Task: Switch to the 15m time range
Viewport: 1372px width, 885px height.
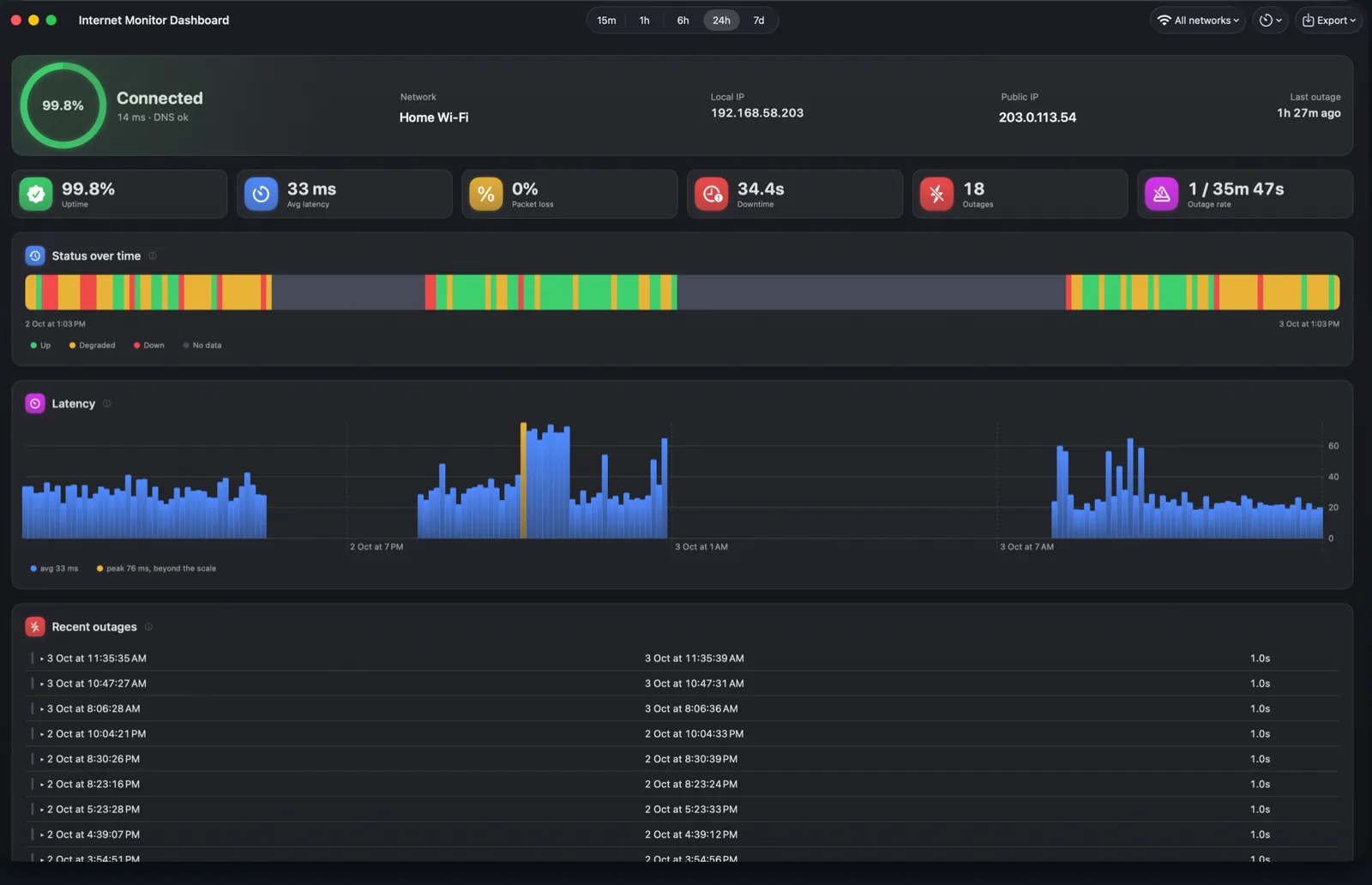Action: (x=606, y=21)
